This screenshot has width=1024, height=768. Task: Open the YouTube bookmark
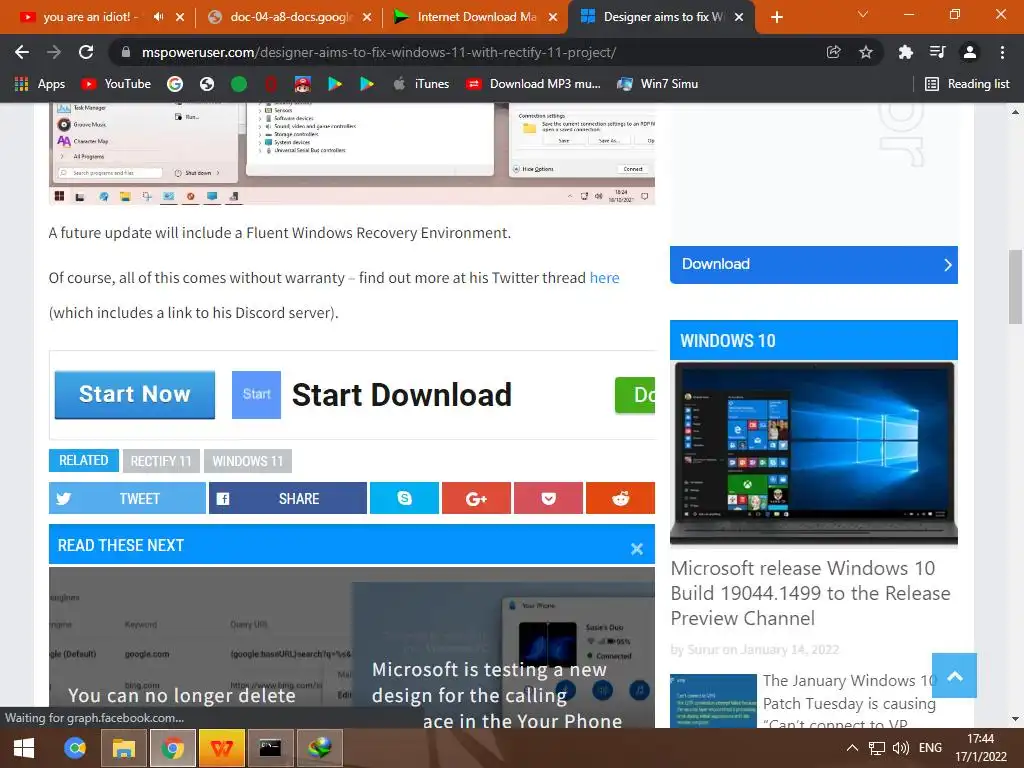tap(116, 84)
